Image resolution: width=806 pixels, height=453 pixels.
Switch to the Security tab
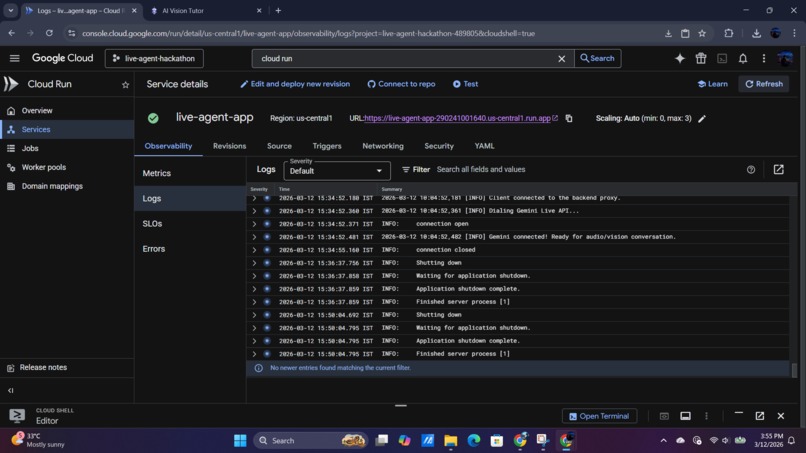[439, 146]
